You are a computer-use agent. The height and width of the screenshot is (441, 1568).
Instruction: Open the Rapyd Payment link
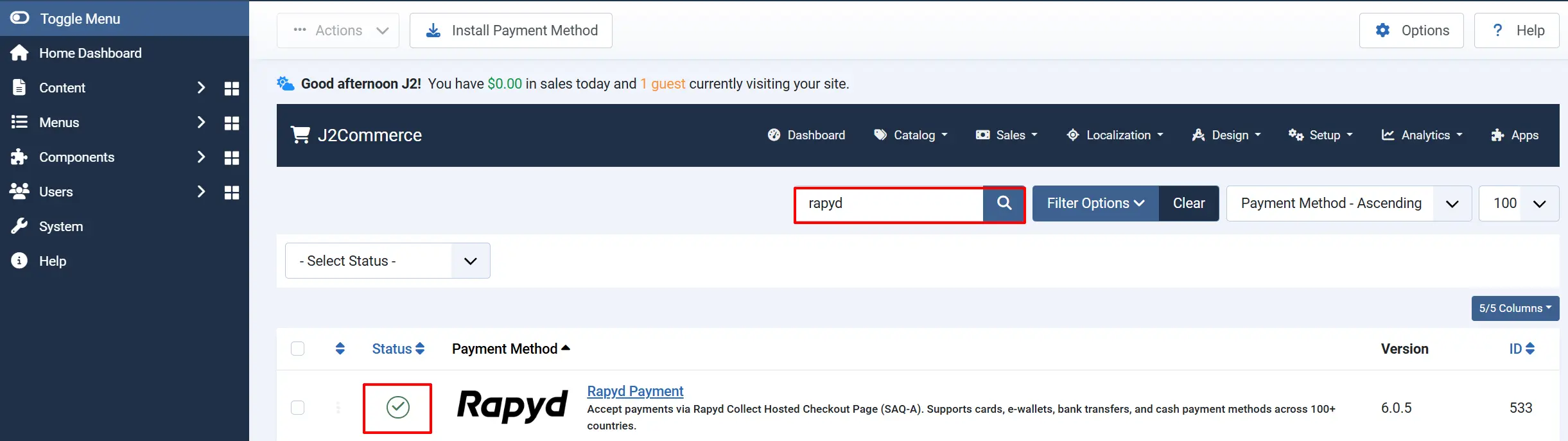[635, 391]
